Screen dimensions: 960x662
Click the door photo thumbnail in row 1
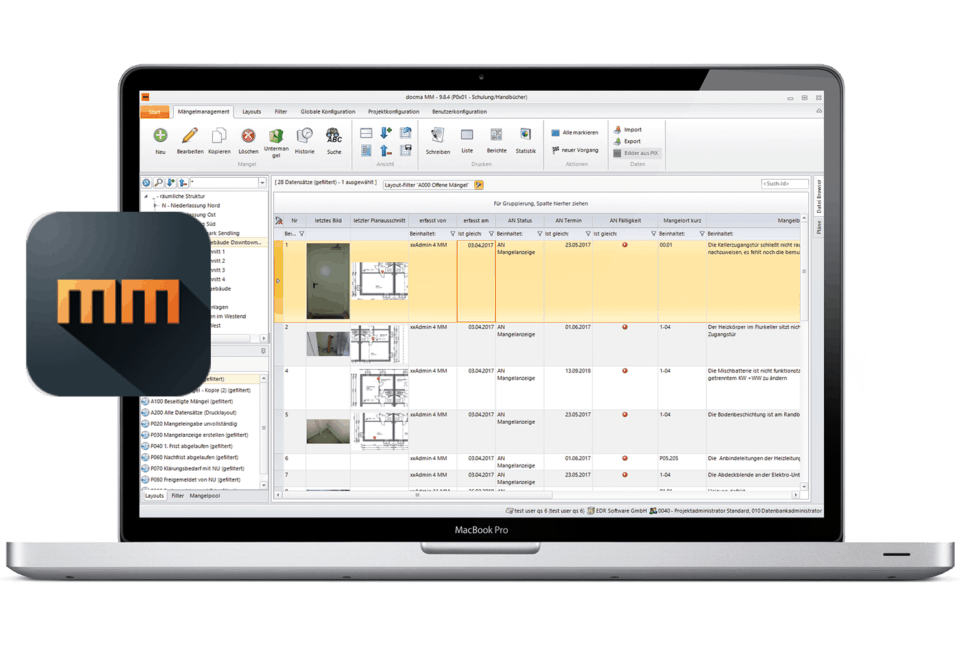328,281
